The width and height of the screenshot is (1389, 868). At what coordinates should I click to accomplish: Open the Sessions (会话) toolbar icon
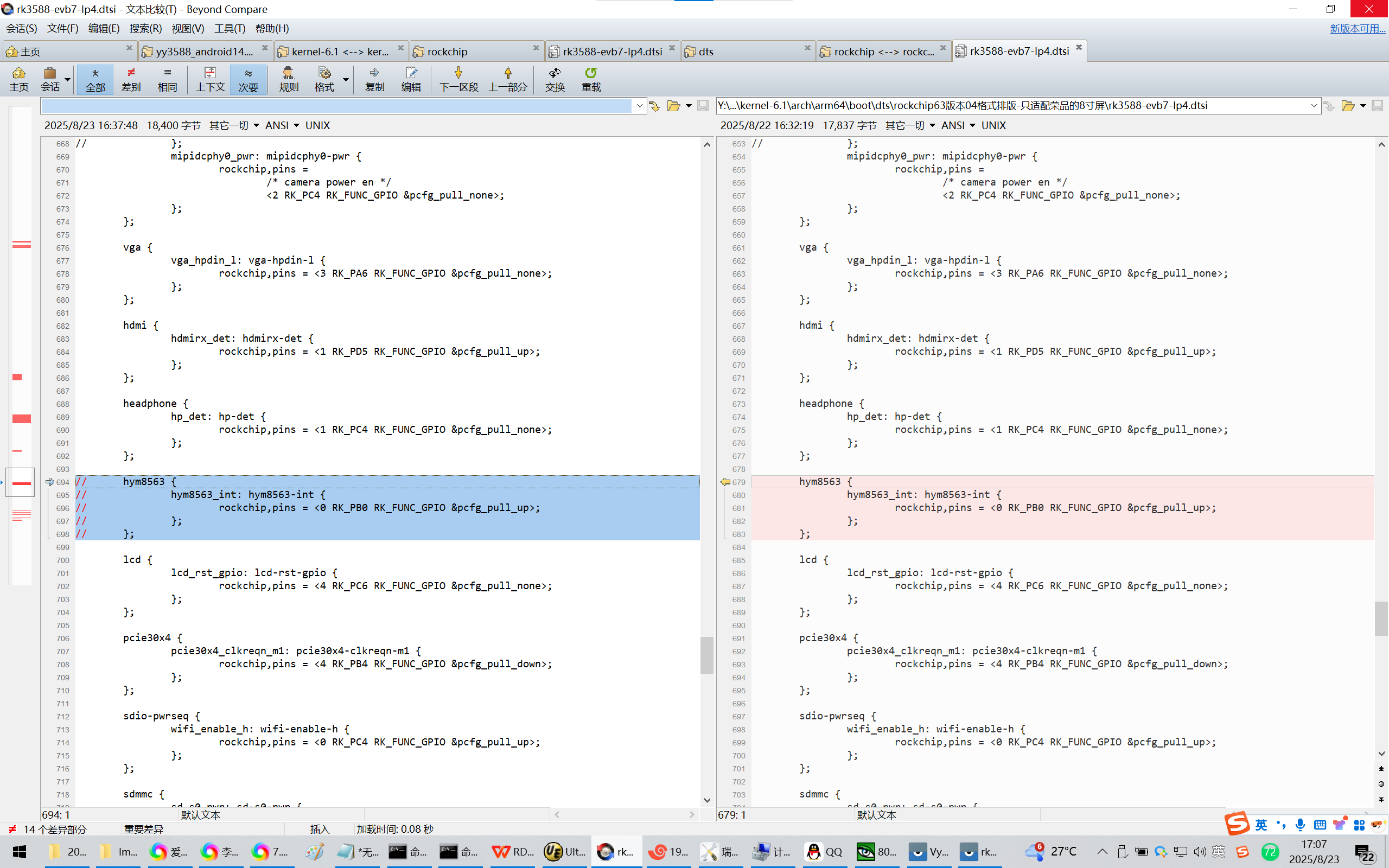point(50,79)
